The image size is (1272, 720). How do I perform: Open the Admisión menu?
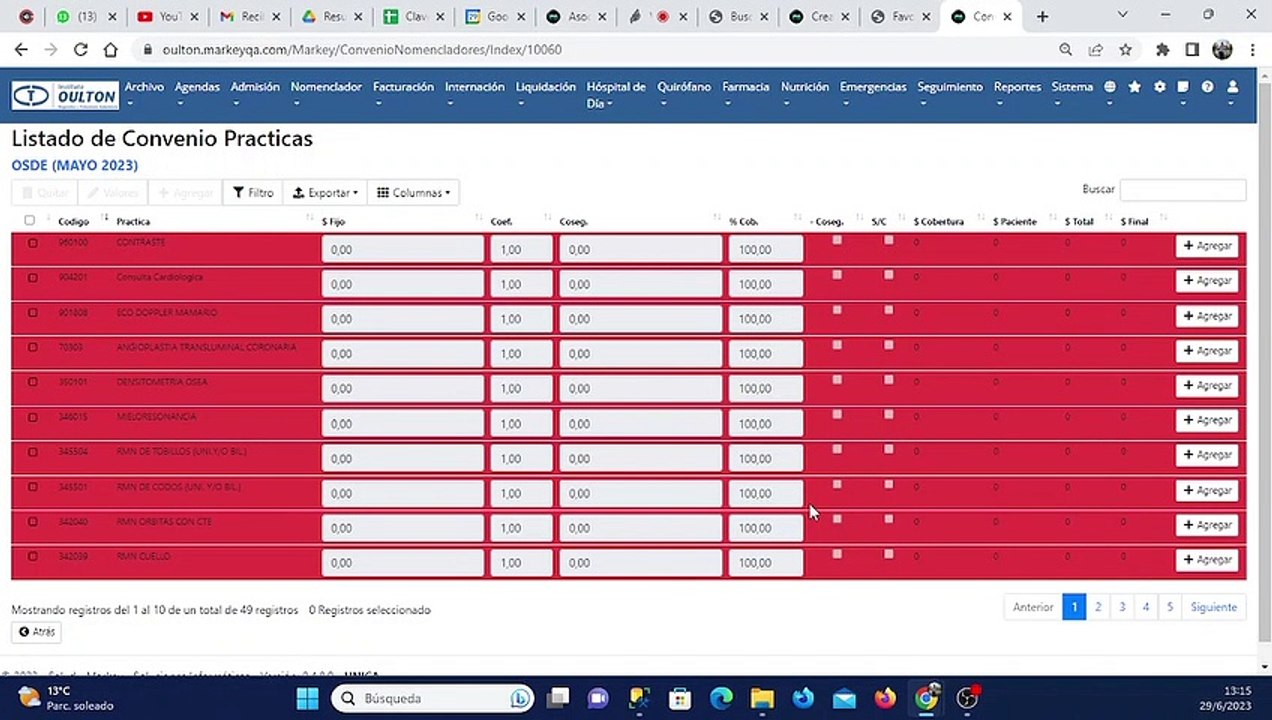point(255,93)
